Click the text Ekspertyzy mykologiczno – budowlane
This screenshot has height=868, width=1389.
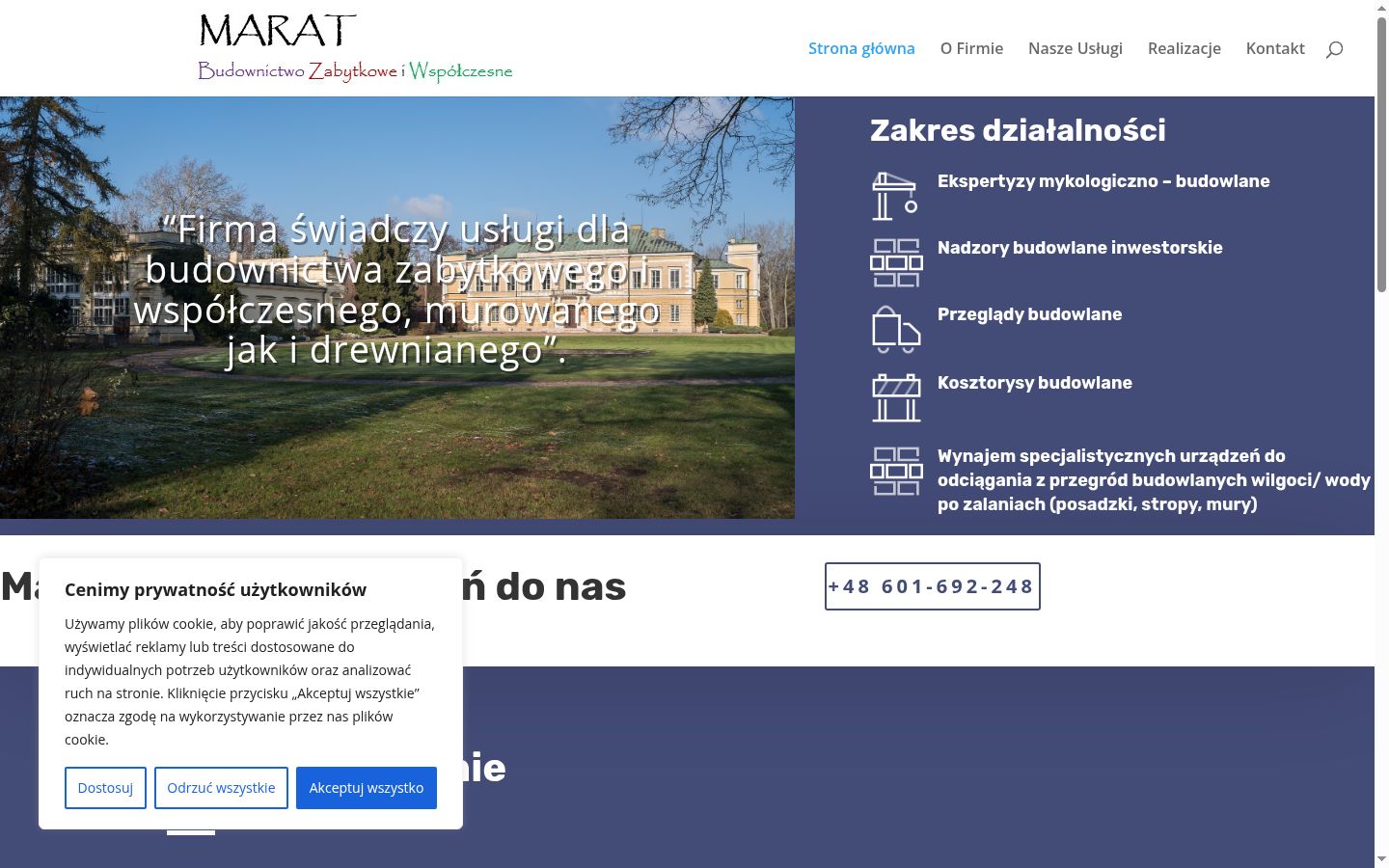[x=1103, y=181]
